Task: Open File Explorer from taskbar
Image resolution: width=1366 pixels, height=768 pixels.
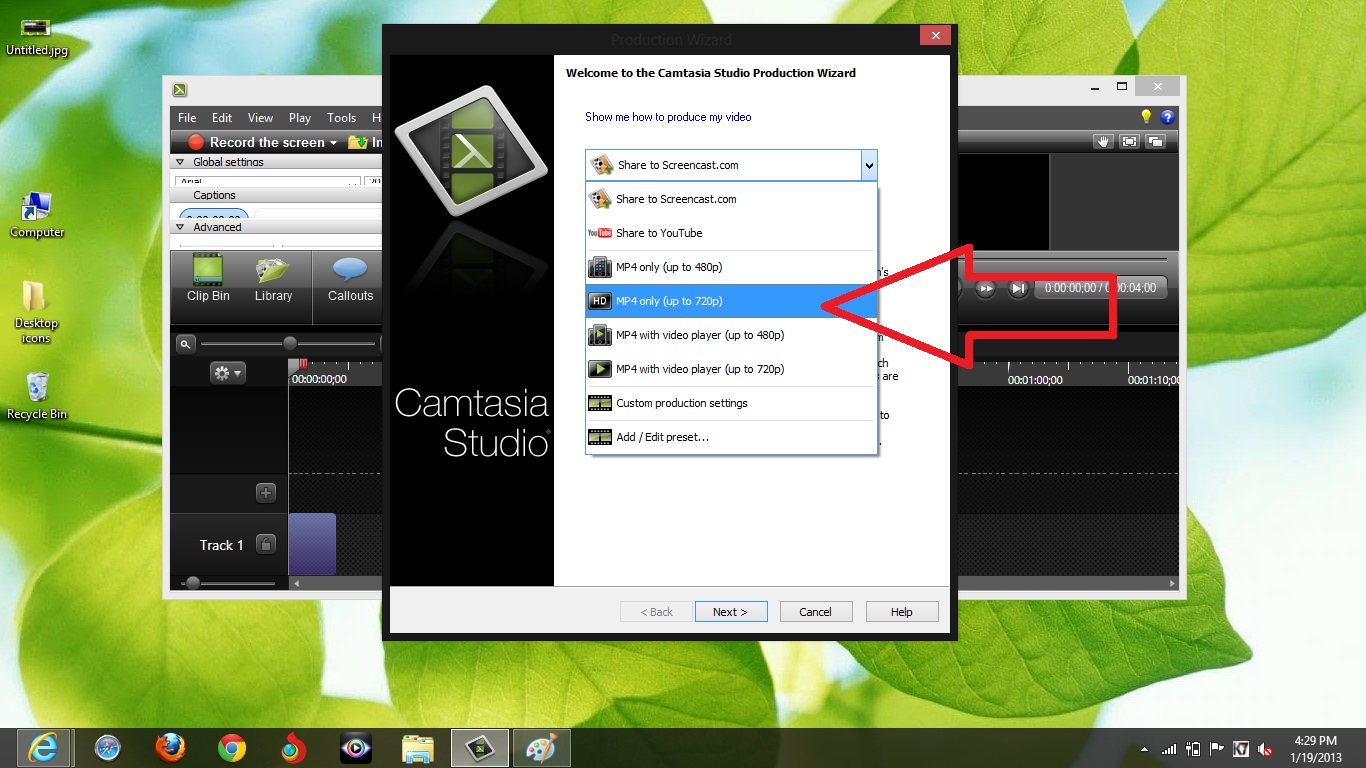Action: tap(418, 747)
